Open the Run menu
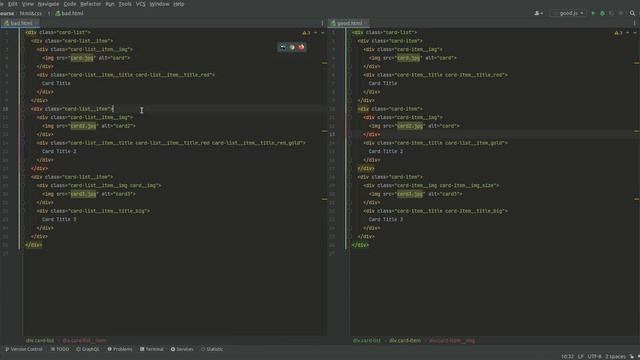Image resolution: width=640 pixels, height=360 pixels. point(110,4)
